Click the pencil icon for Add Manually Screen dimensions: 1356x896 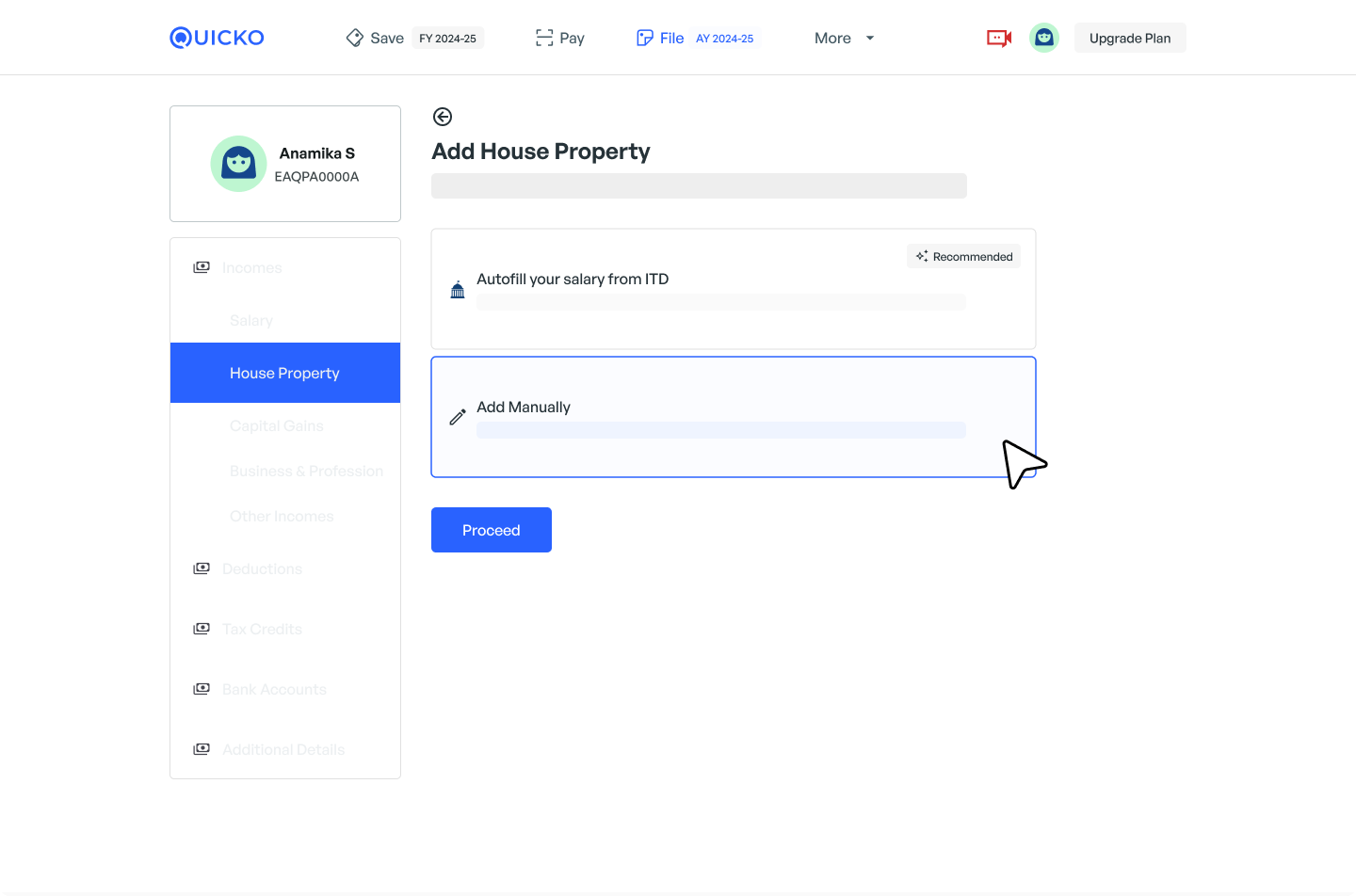click(x=458, y=417)
